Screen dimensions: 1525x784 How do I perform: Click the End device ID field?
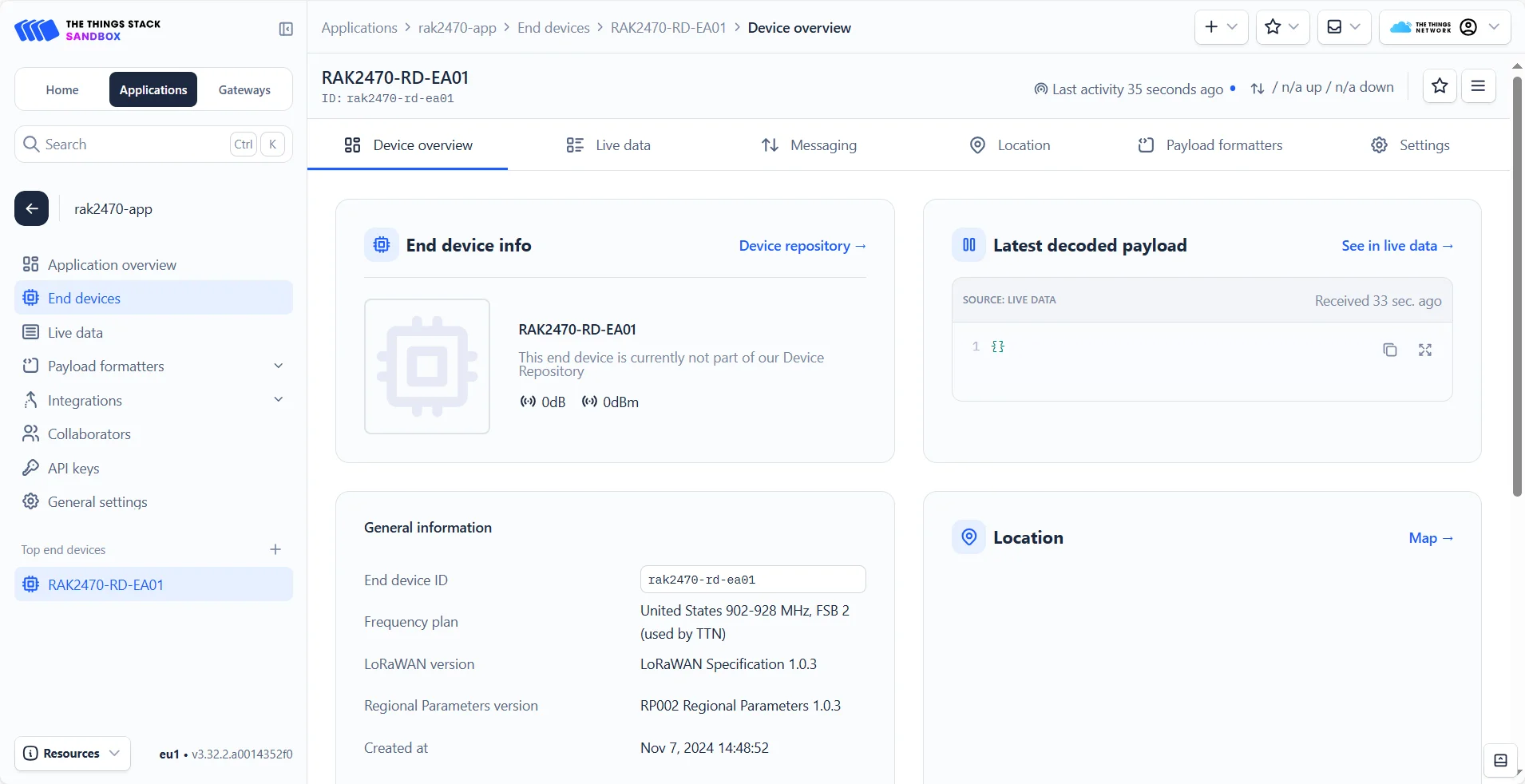click(753, 580)
